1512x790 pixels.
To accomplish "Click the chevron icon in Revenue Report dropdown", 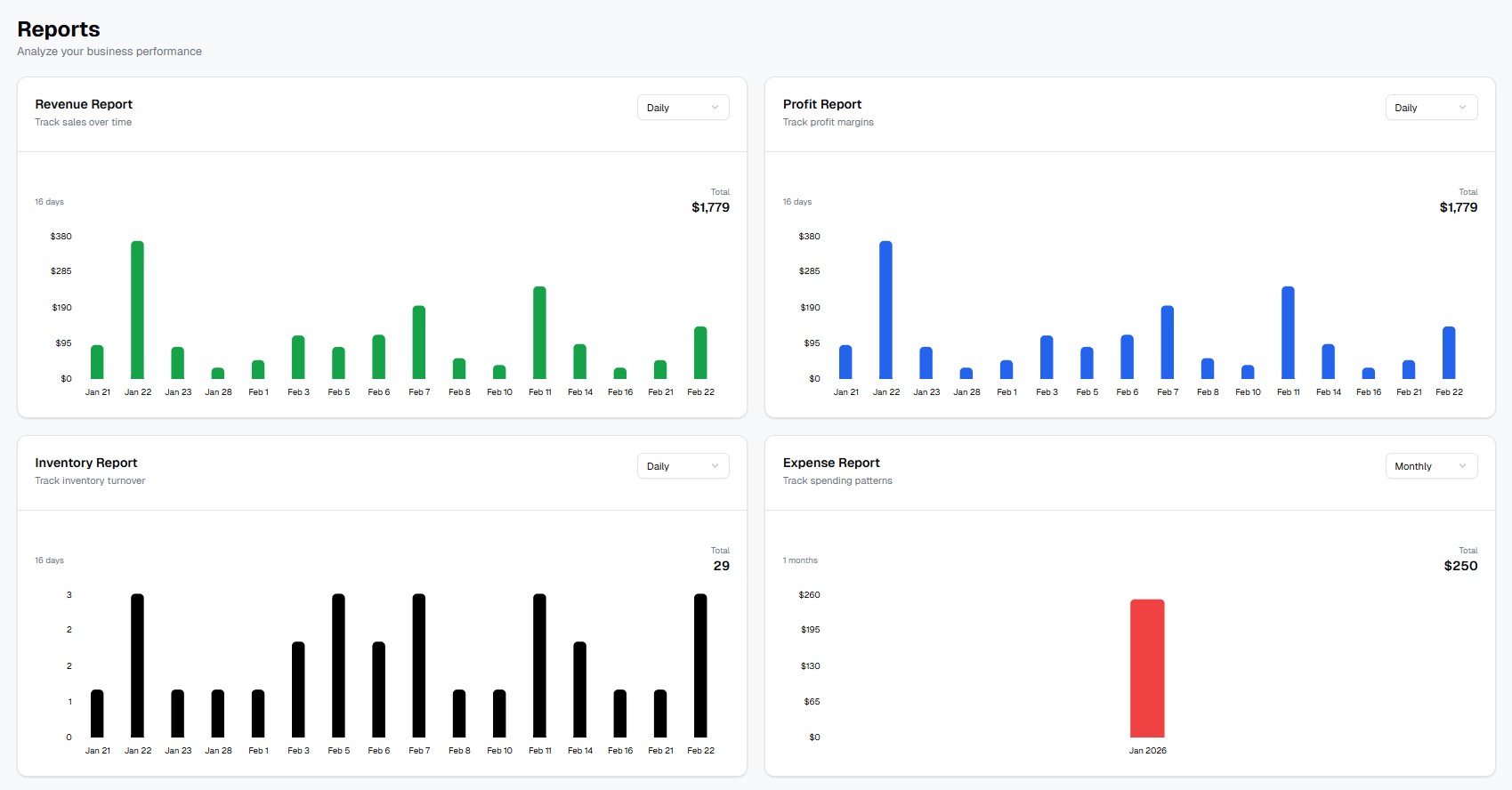I will [x=715, y=108].
